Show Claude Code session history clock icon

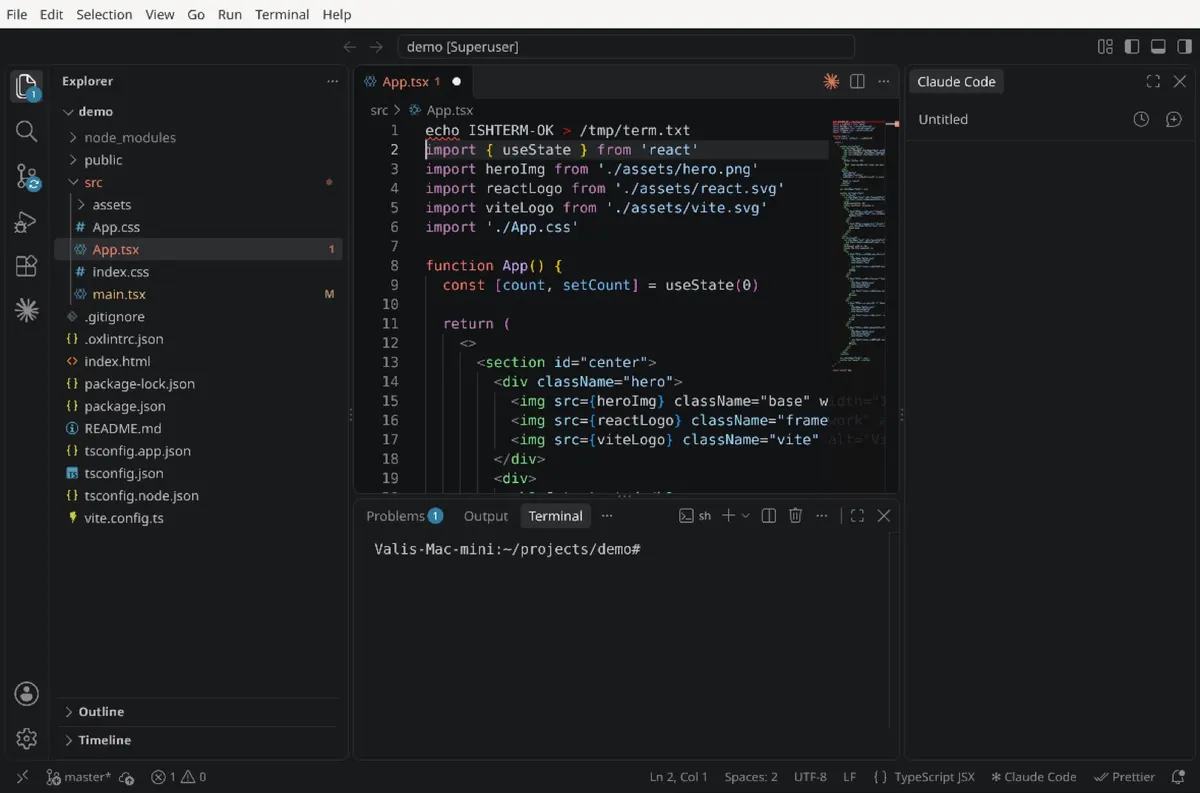pos(1141,119)
